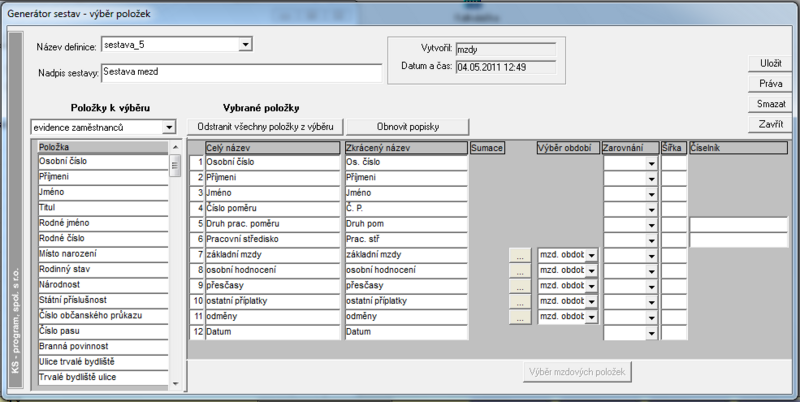This screenshot has width=800, height=402.
Task: Select Titul in the Položka list
Action: tap(103, 208)
